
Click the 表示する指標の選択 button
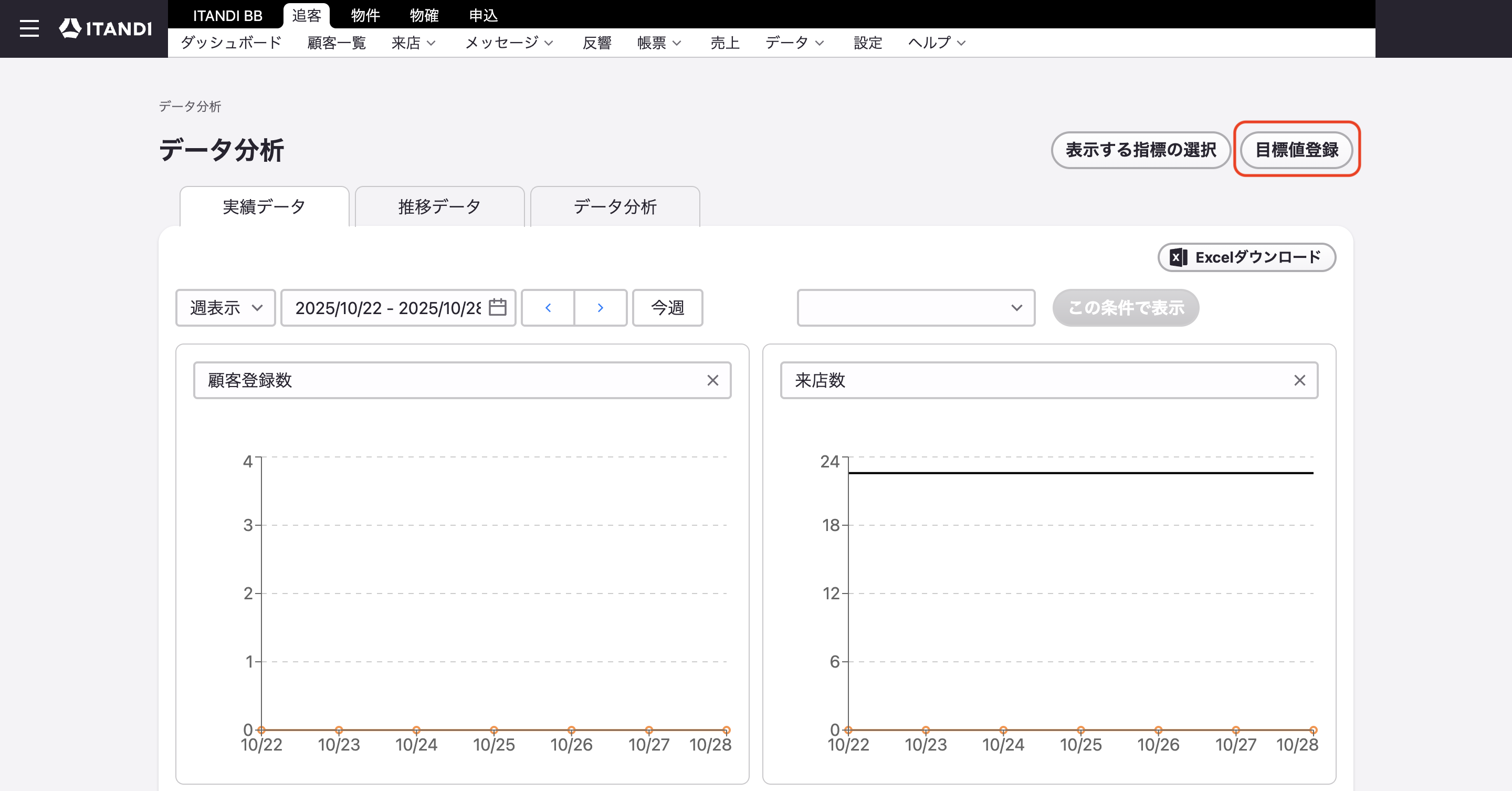1140,150
